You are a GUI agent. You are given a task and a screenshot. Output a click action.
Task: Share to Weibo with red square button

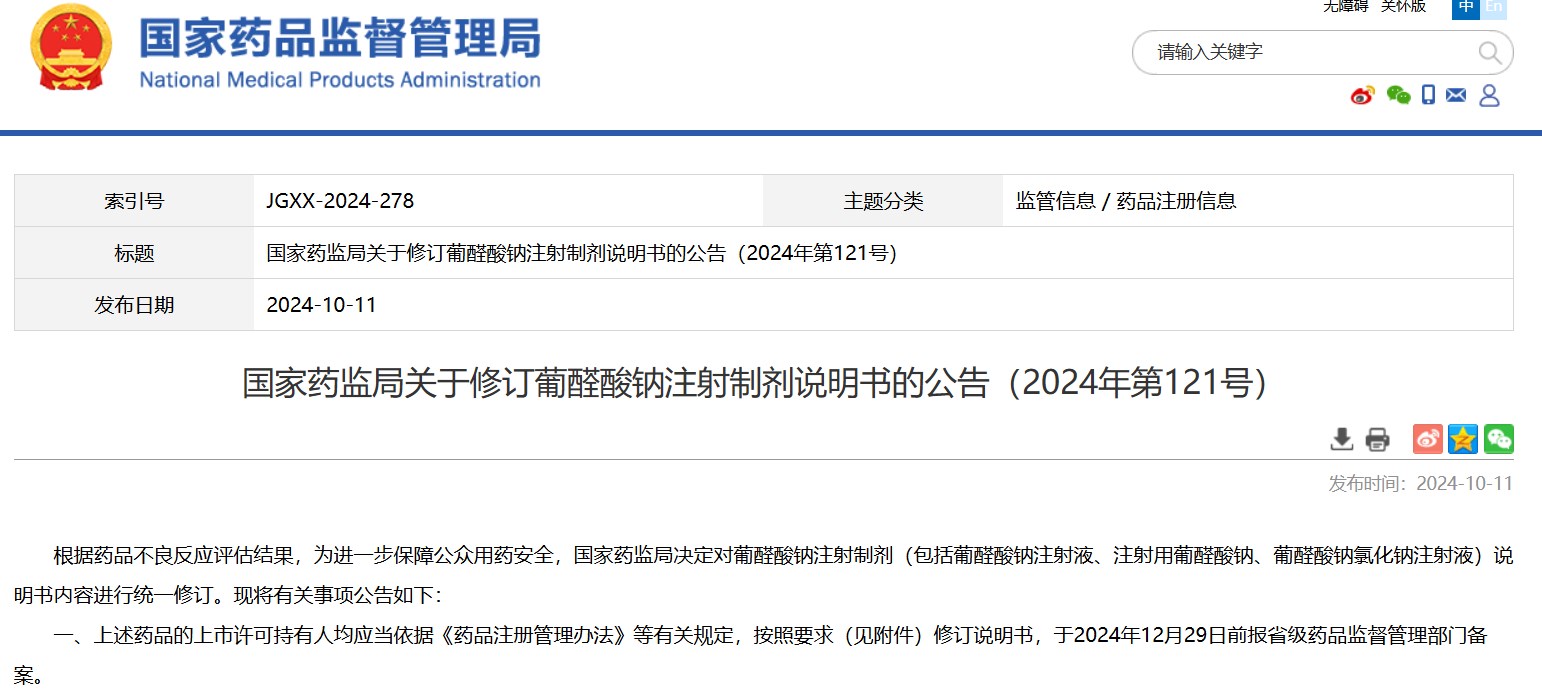(x=1427, y=439)
